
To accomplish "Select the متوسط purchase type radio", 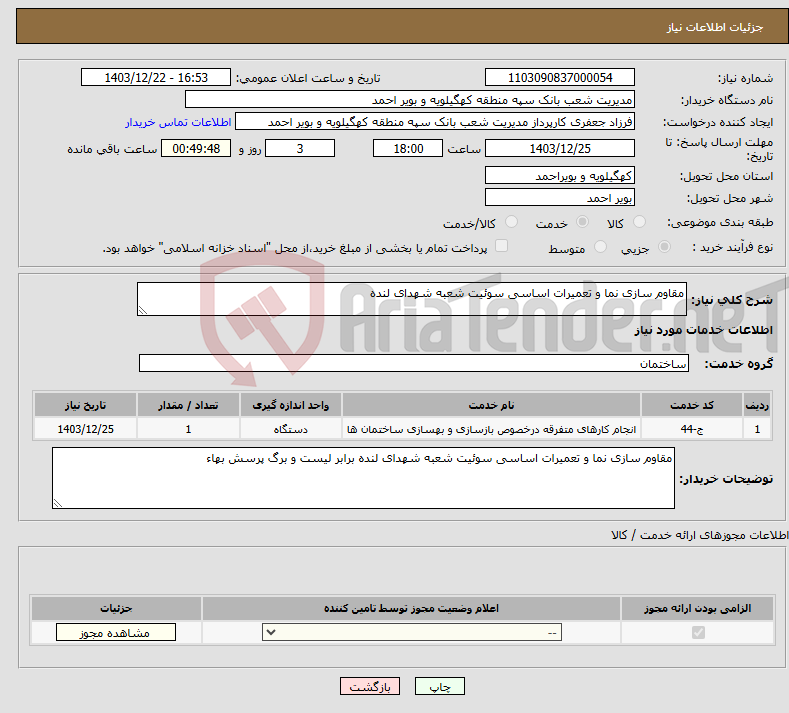I will click(x=600, y=247).
